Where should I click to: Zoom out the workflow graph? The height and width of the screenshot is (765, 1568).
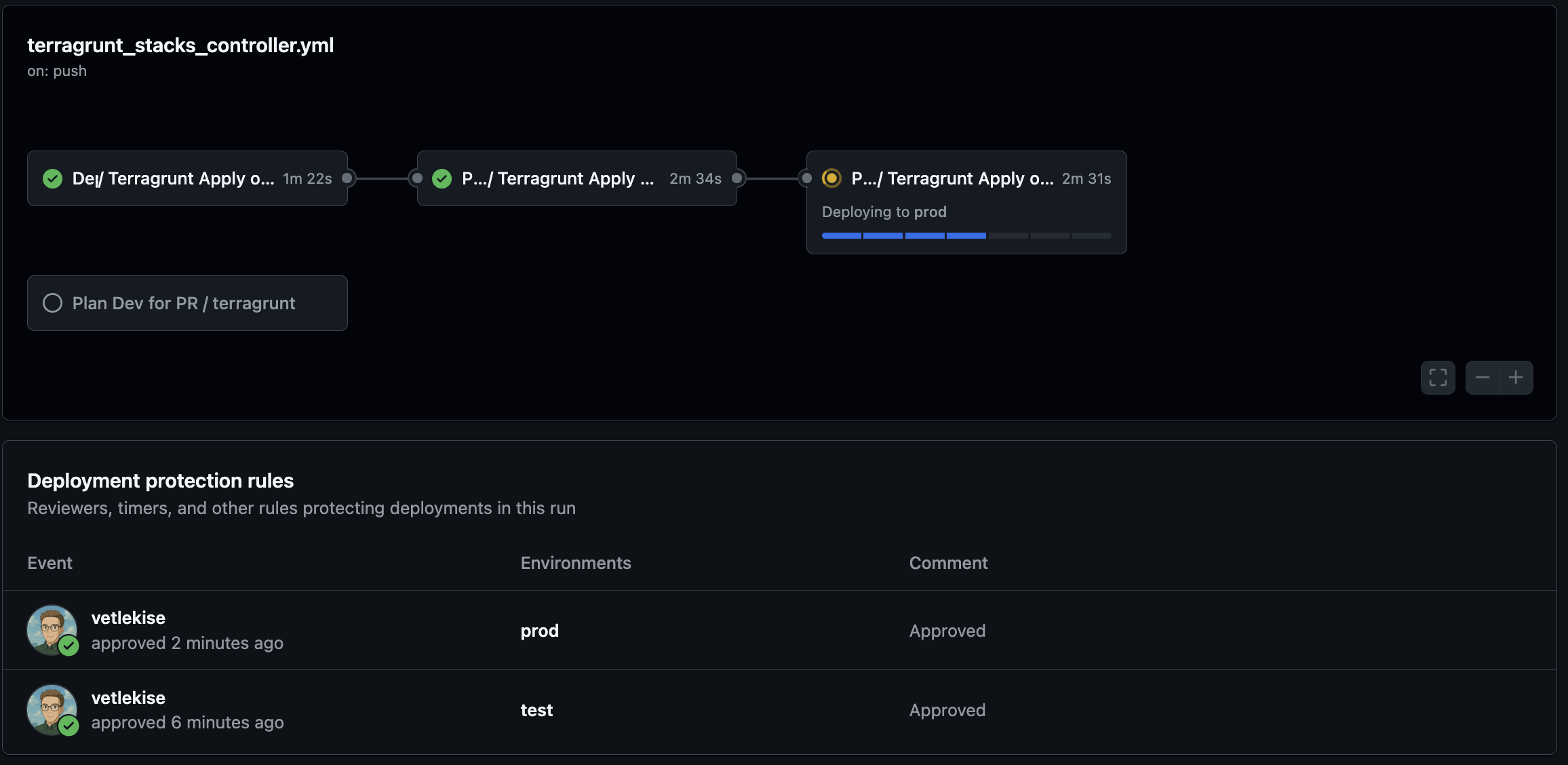click(1483, 378)
